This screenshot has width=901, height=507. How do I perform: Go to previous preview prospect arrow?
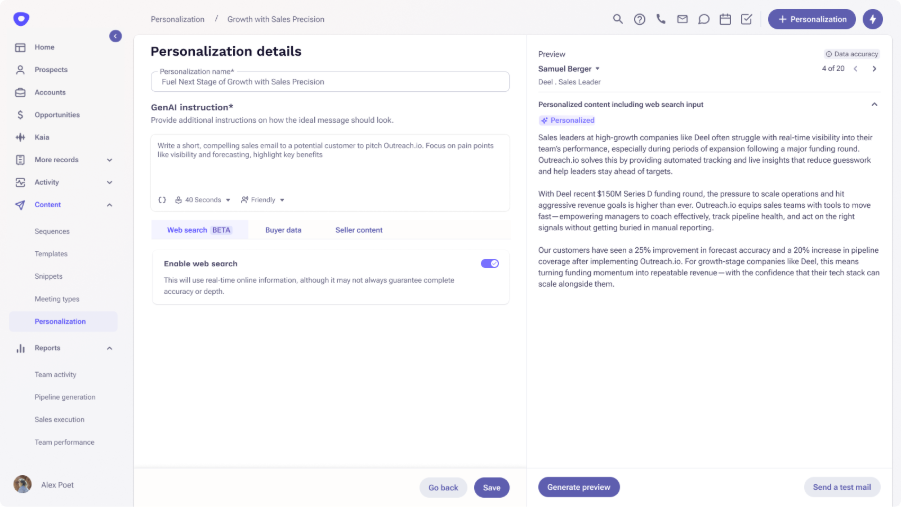click(x=856, y=68)
